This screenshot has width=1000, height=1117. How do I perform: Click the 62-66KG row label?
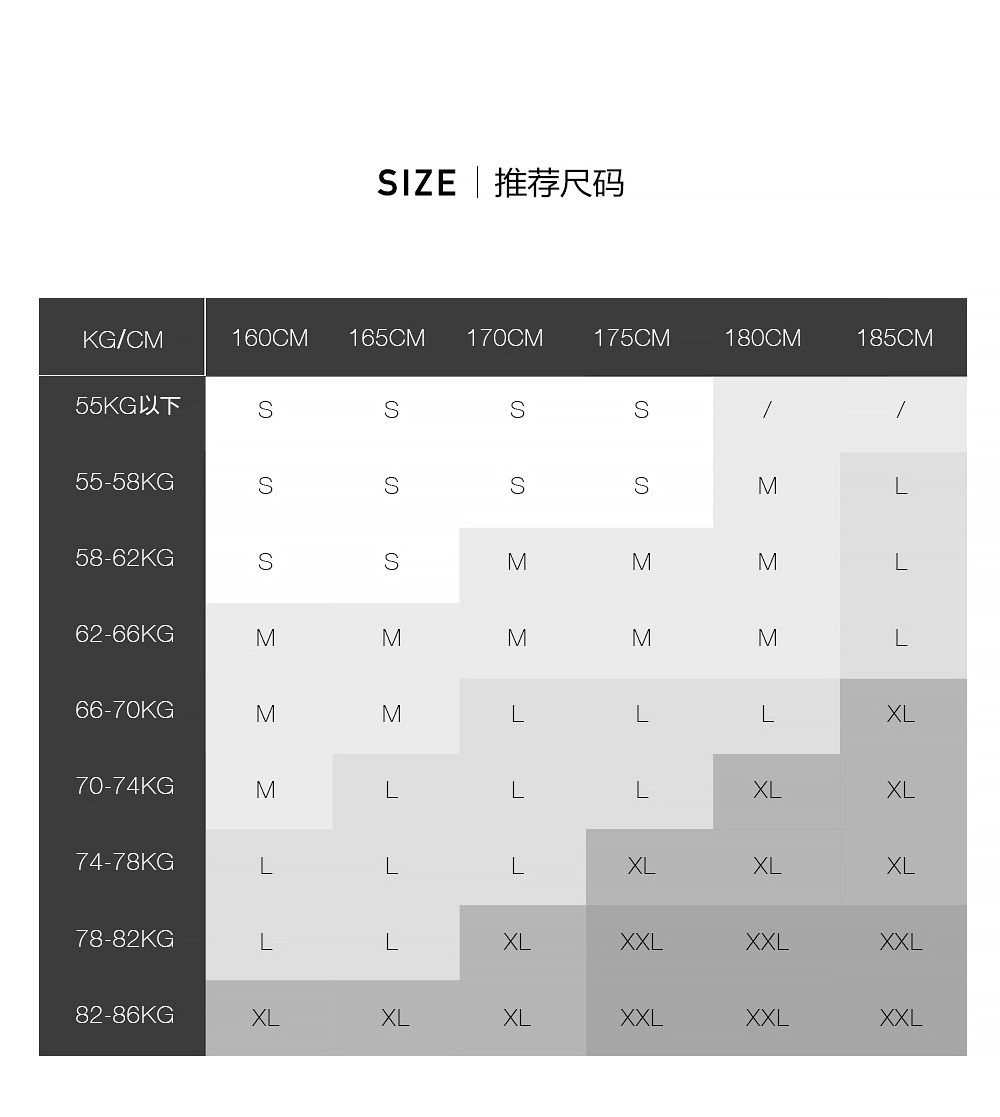click(124, 634)
